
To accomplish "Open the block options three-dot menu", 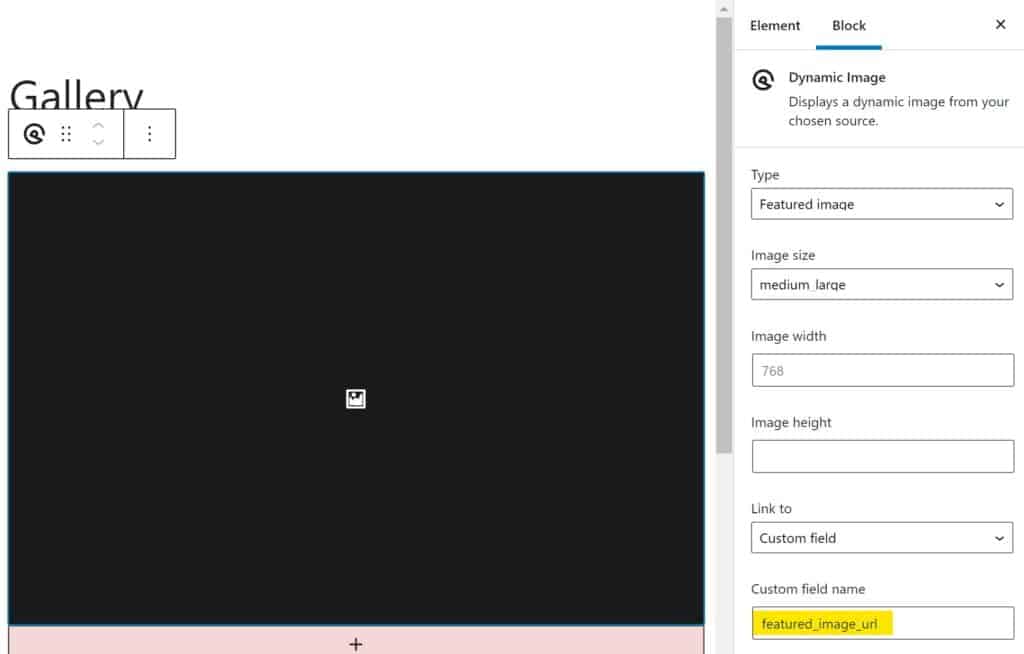I will click(150, 134).
